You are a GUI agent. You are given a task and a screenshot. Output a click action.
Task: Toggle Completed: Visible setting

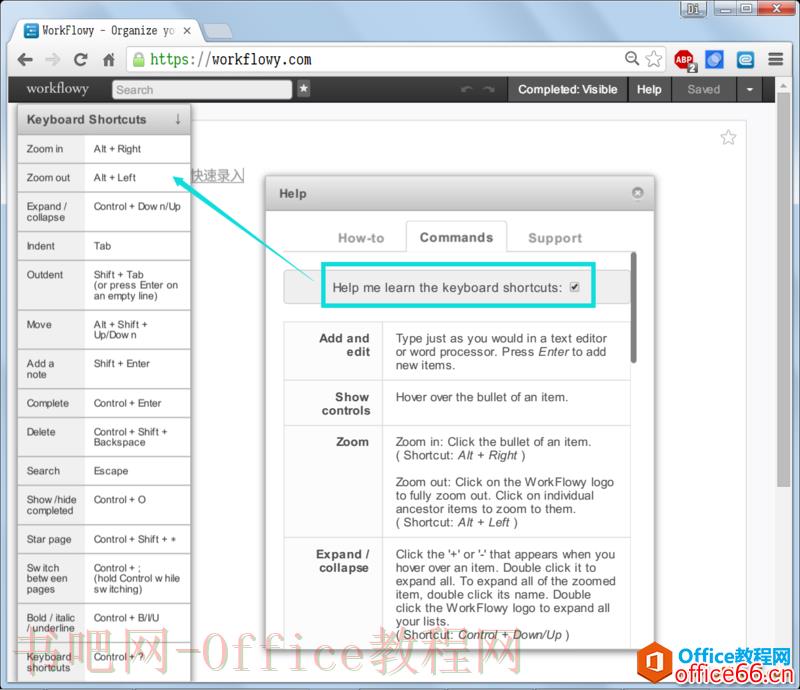[x=567, y=89]
